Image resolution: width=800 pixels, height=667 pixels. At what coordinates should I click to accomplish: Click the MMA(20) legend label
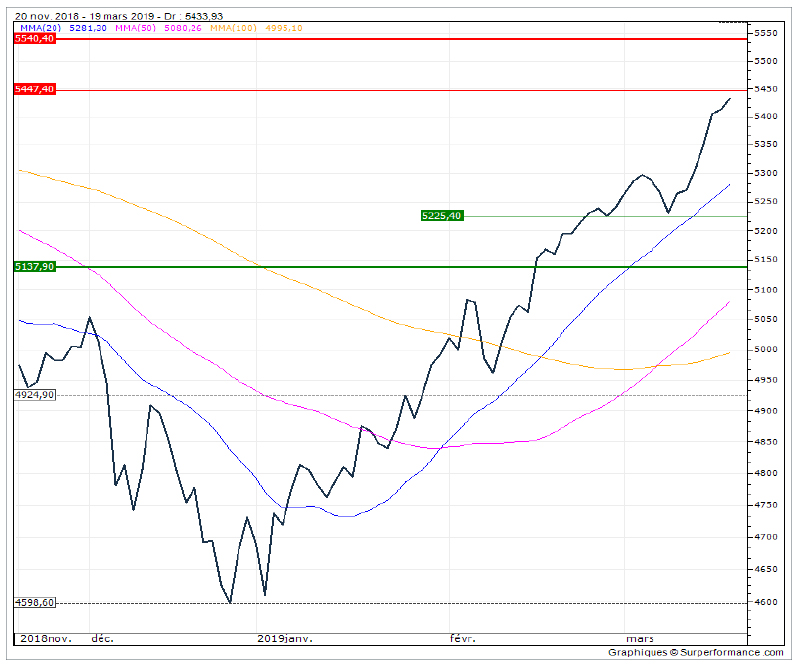40,28
